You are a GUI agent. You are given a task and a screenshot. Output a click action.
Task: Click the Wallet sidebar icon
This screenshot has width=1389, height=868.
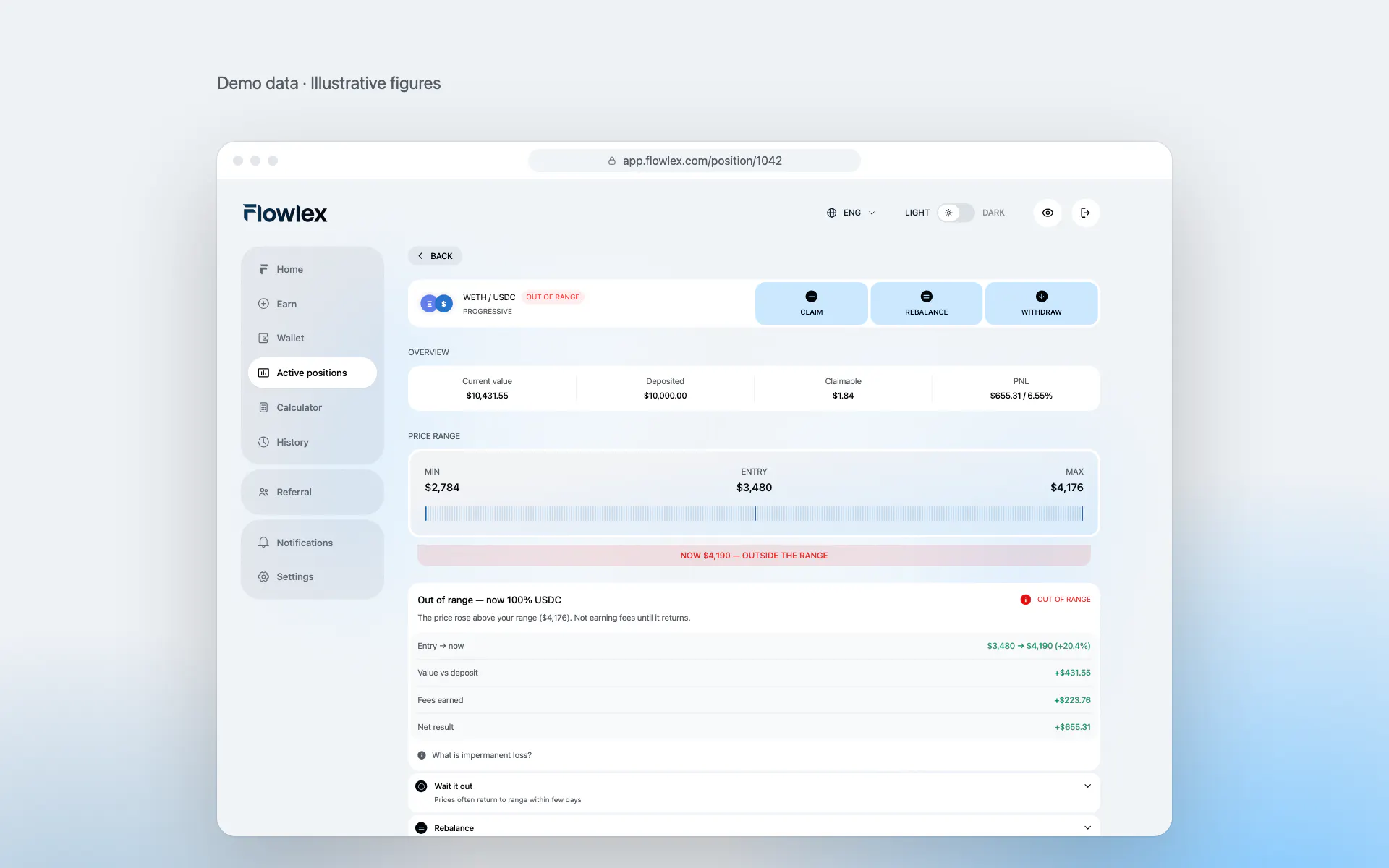coord(263,338)
